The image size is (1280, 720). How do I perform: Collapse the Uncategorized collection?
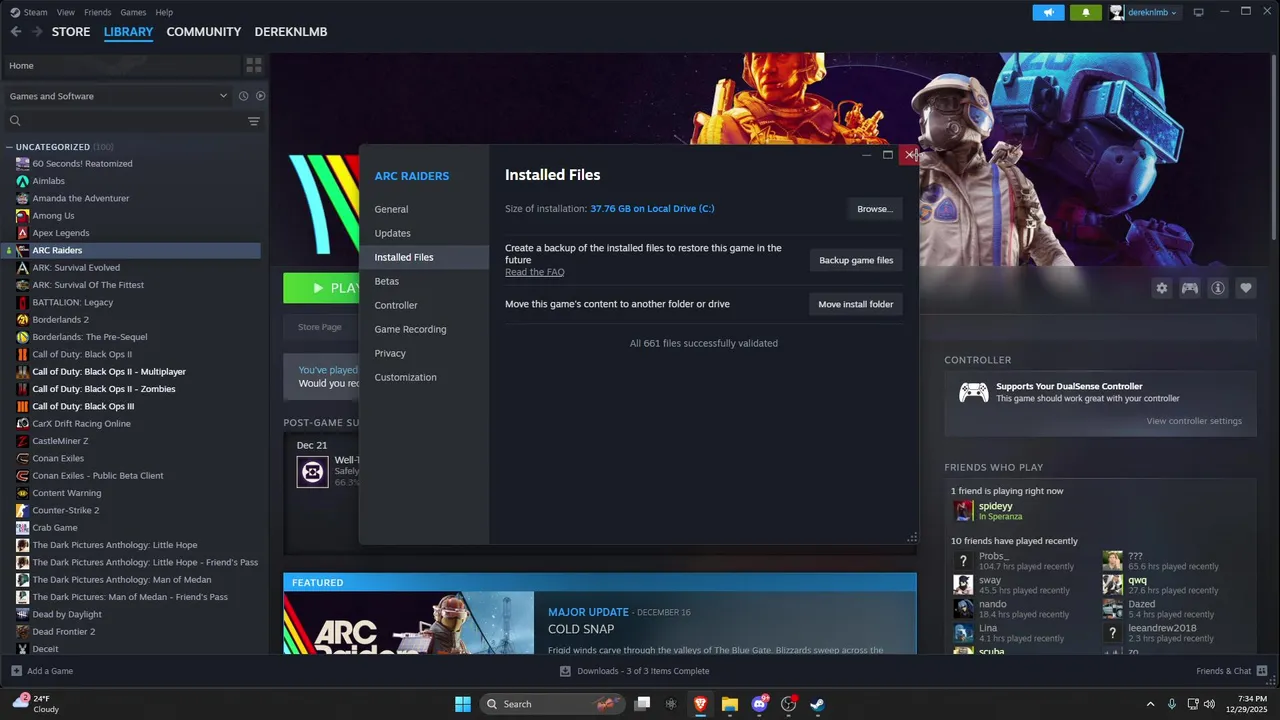tap(9, 147)
